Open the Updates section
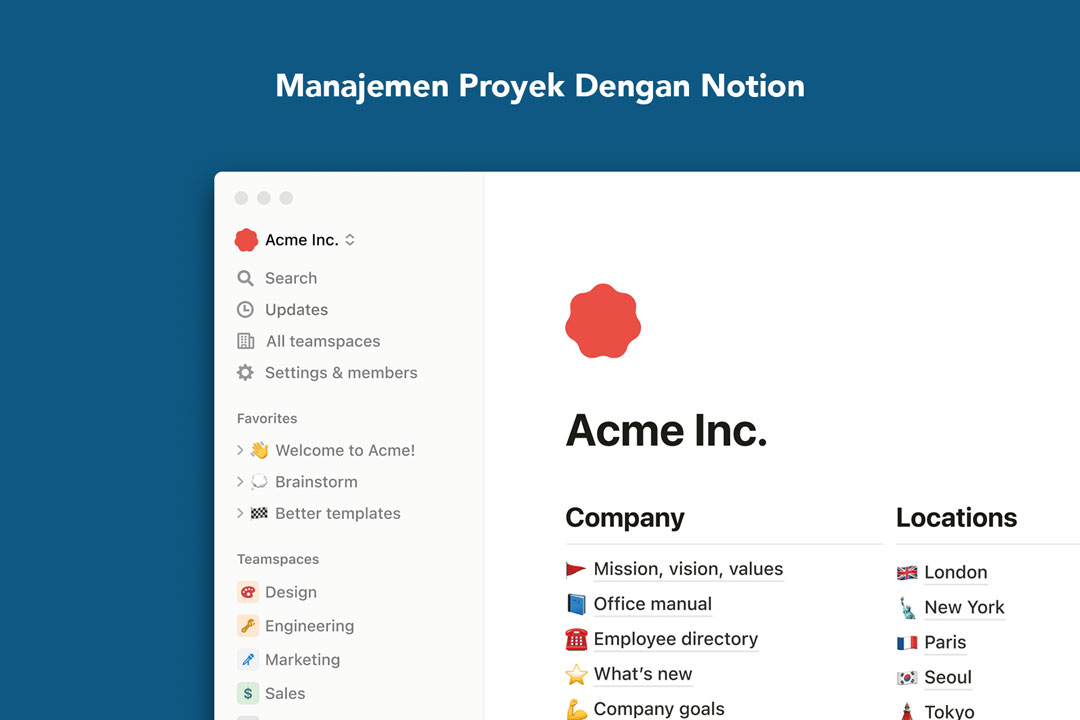Screen dimensions: 1080x720 (296, 309)
